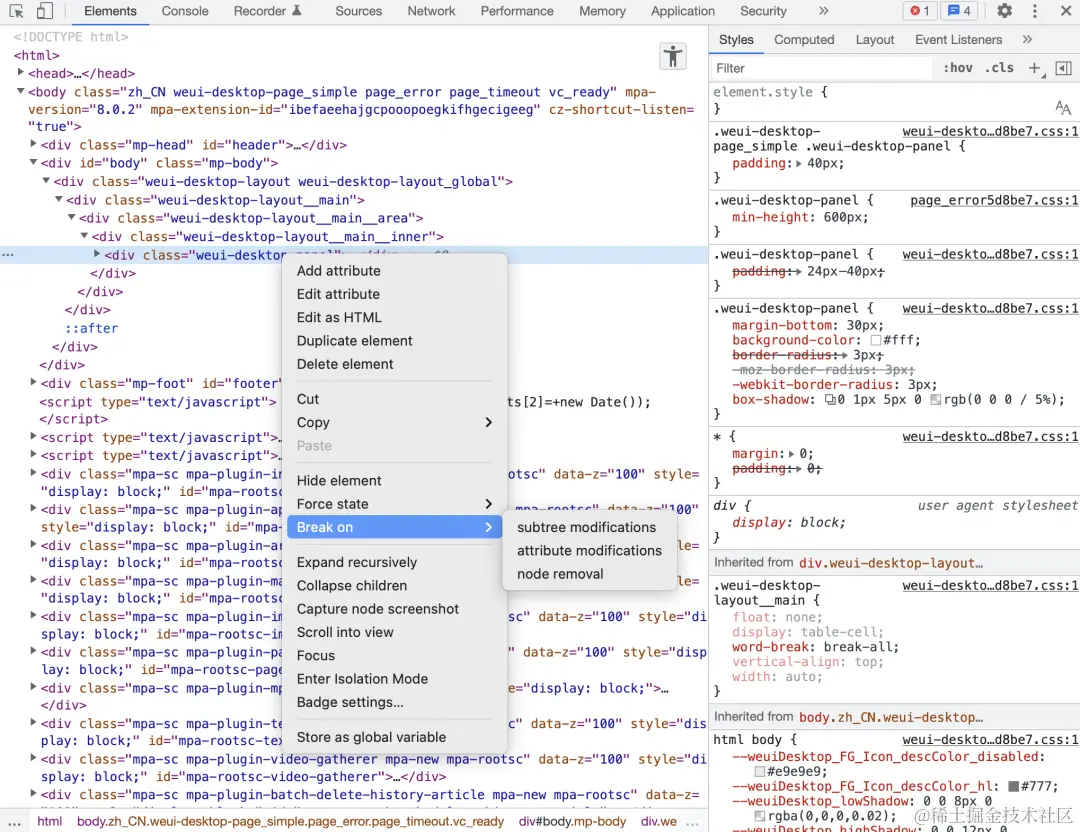Select div#body.mp-body breadcrumb
The width and height of the screenshot is (1080, 832).
(572, 822)
